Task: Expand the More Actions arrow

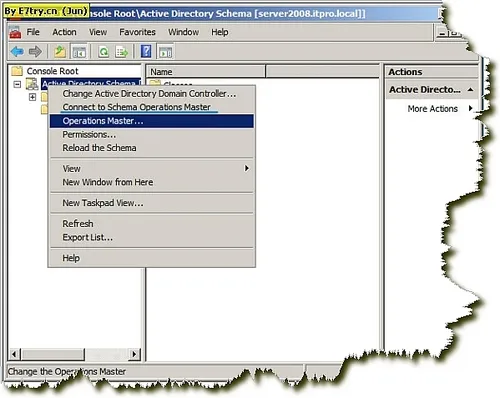Action: [471, 108]
